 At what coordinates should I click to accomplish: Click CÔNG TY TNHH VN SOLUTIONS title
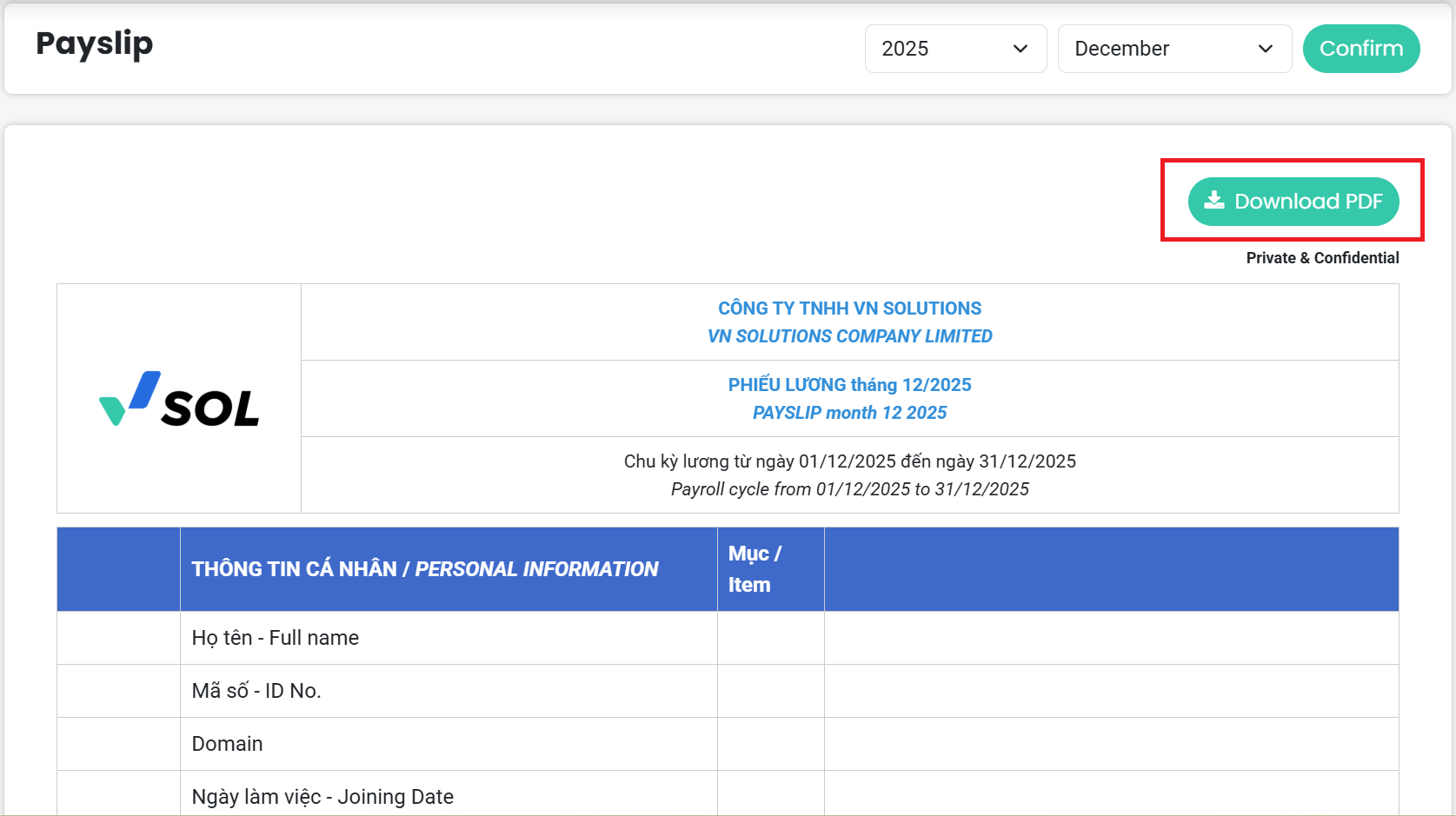(849, 308)
